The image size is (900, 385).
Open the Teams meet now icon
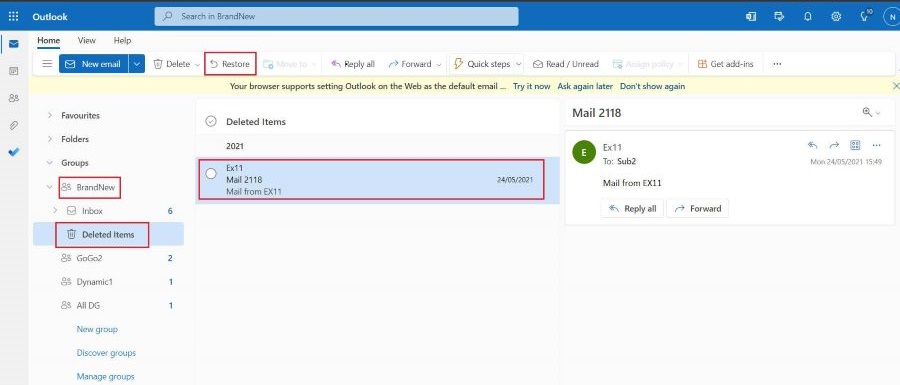pyautogui.click(x=751, y=16)
